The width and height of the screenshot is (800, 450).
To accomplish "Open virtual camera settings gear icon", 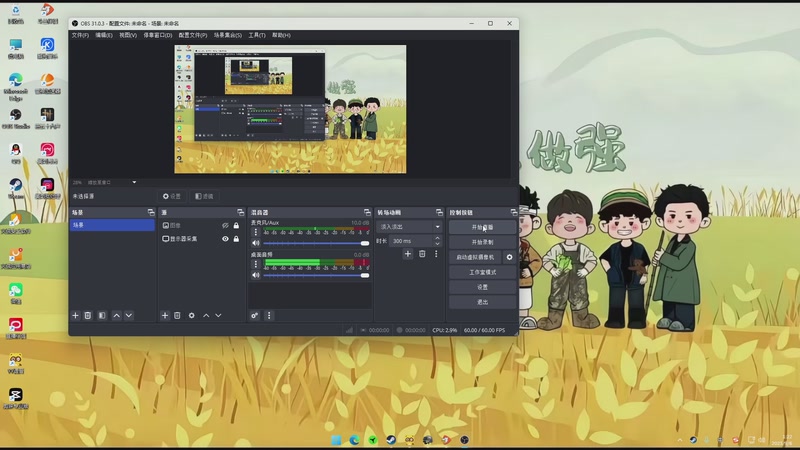I will pos(509,257).
